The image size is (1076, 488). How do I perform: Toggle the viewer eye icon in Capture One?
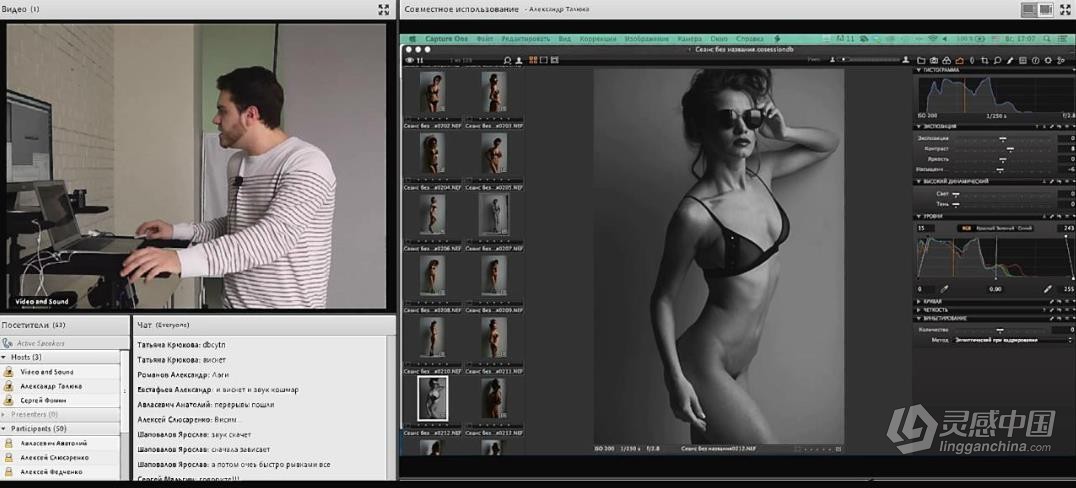click(410, 60)
